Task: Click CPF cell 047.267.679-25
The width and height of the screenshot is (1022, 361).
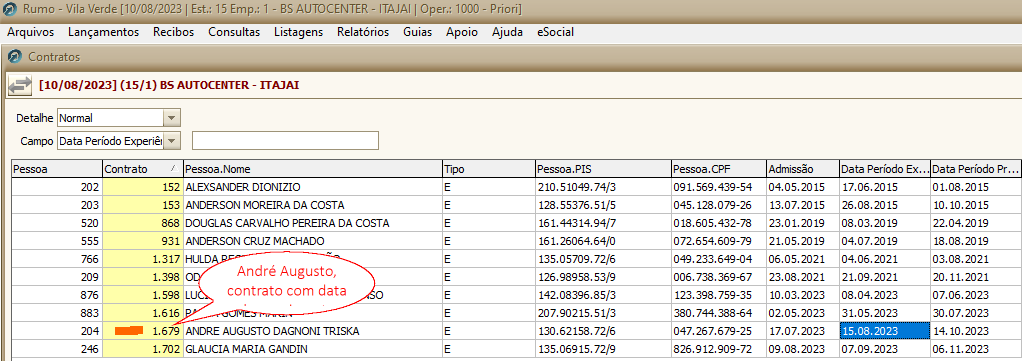Action: coord(719,331)
